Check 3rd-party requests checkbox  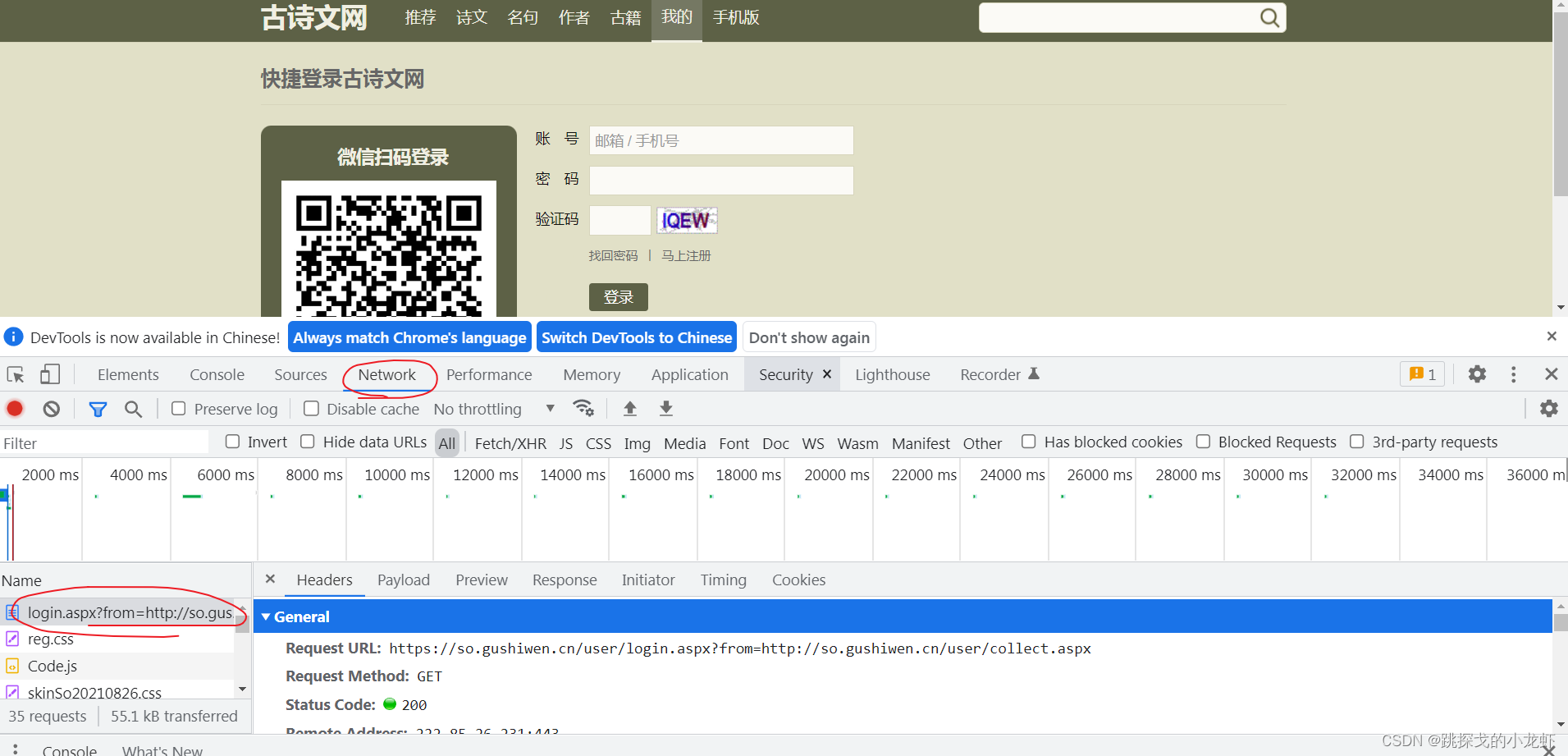(x=1357, y=442)
